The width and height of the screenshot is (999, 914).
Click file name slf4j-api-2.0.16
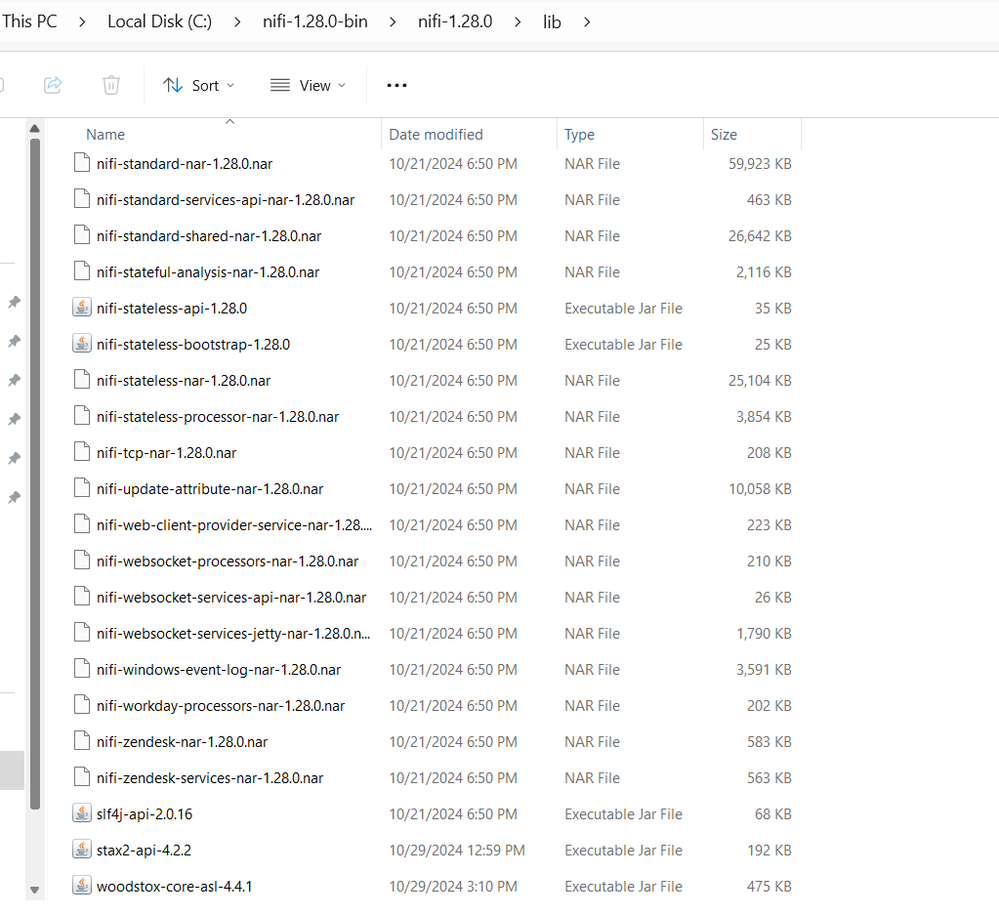point(145,814)
